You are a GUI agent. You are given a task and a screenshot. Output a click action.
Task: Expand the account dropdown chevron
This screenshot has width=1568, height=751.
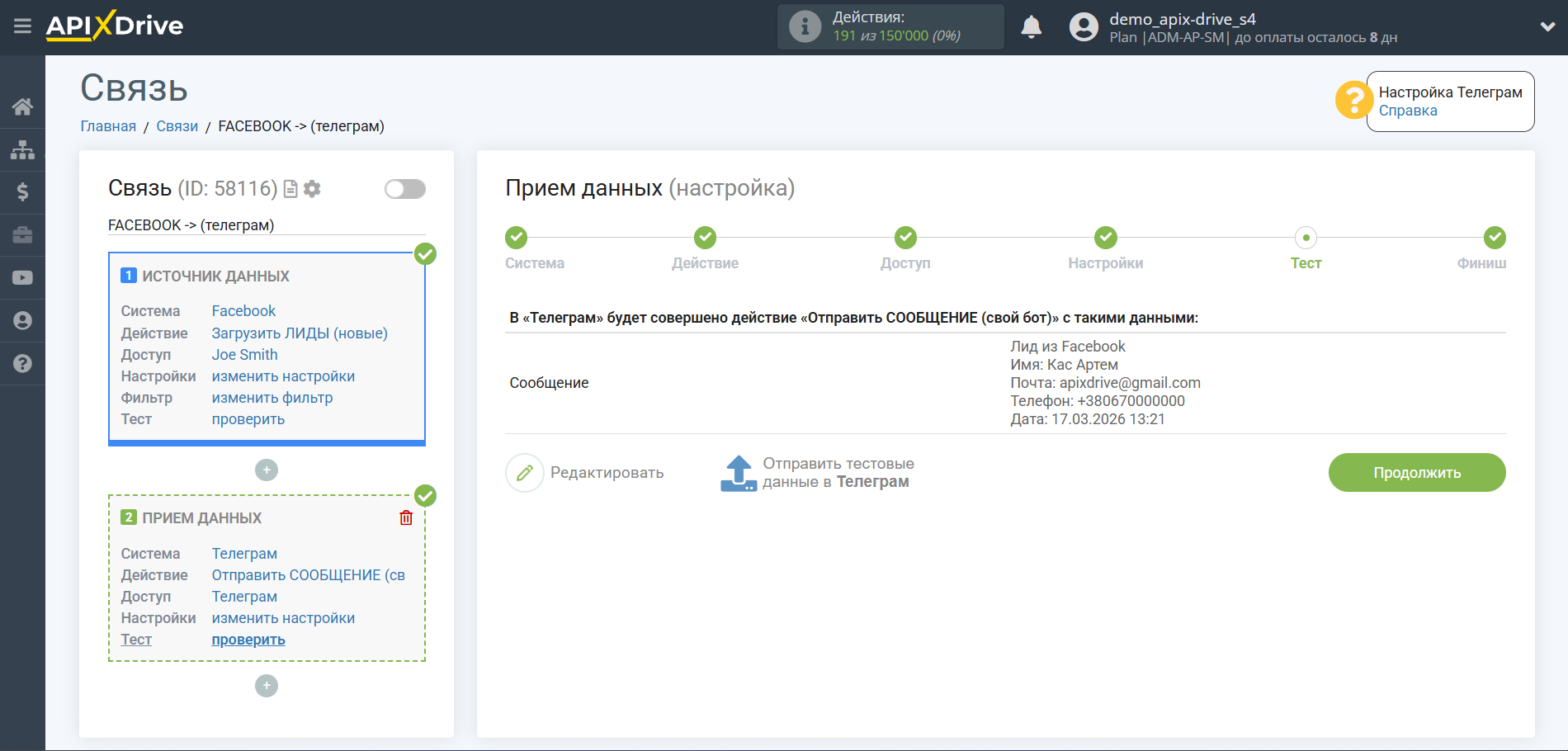pyautogui.click(x=1547, y=26)
